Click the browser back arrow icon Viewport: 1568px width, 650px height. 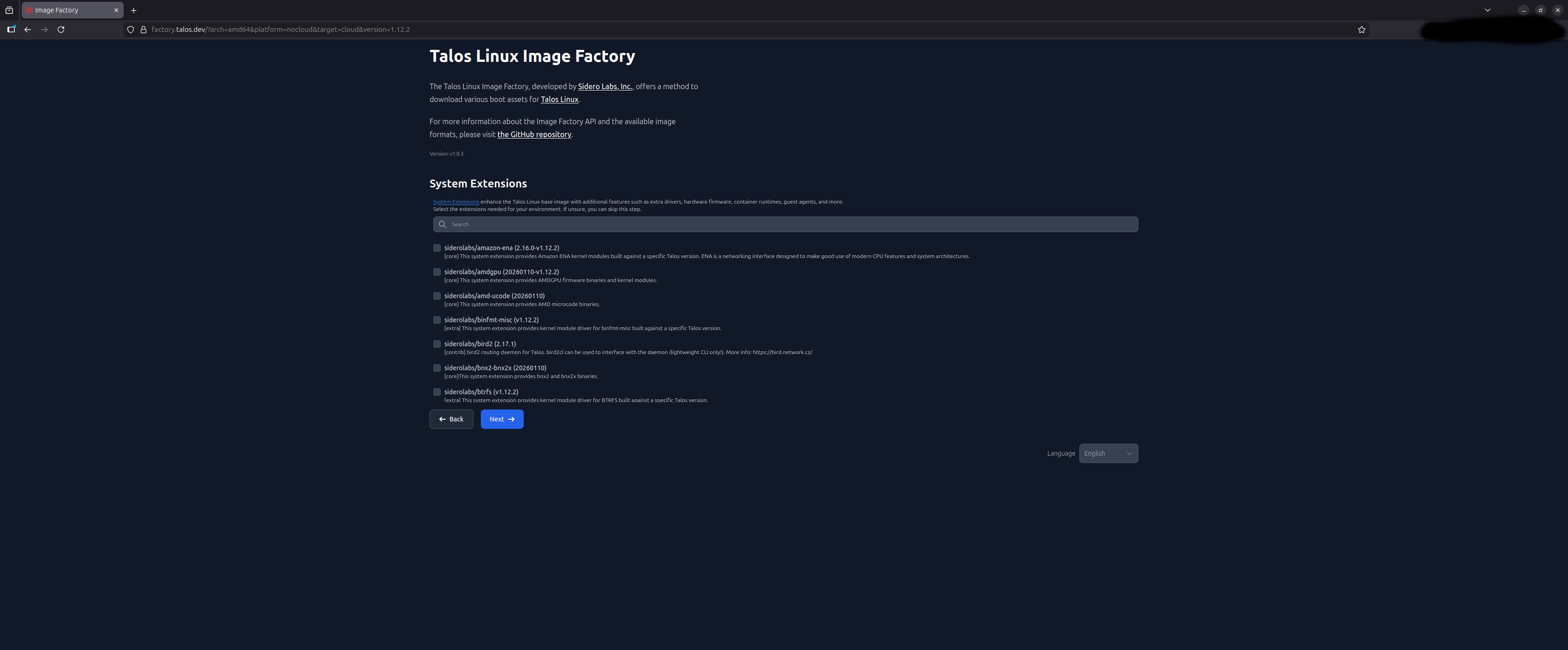click(x=27, y=29)
